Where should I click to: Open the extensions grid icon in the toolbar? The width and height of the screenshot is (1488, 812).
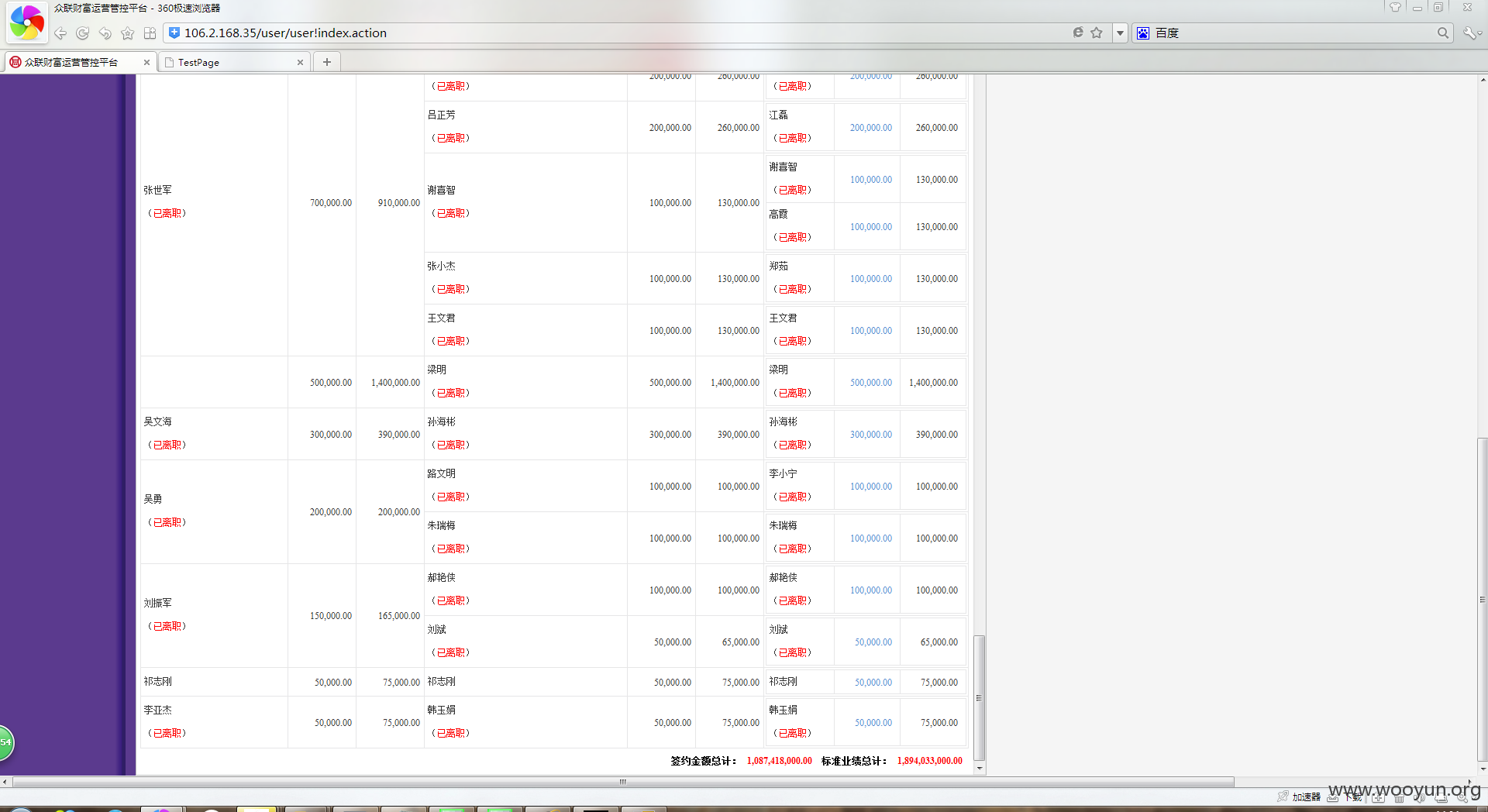(150, 33)
